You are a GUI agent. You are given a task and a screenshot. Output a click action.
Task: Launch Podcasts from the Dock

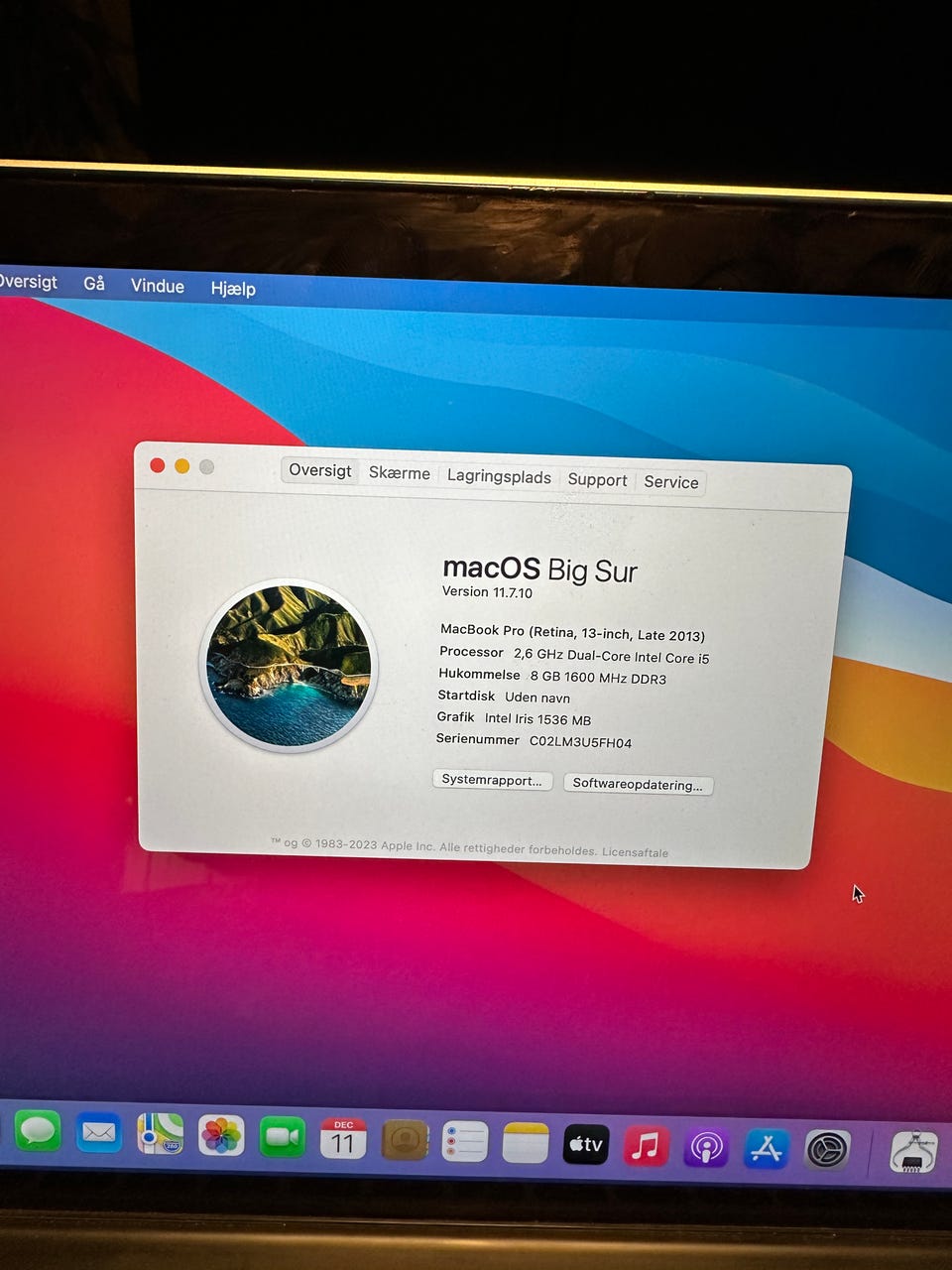[x=707, y=1148]
